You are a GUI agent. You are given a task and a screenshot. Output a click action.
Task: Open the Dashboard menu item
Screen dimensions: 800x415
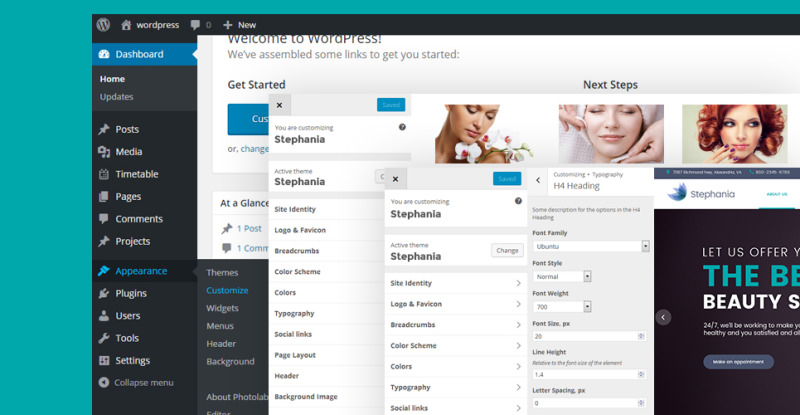144,54
